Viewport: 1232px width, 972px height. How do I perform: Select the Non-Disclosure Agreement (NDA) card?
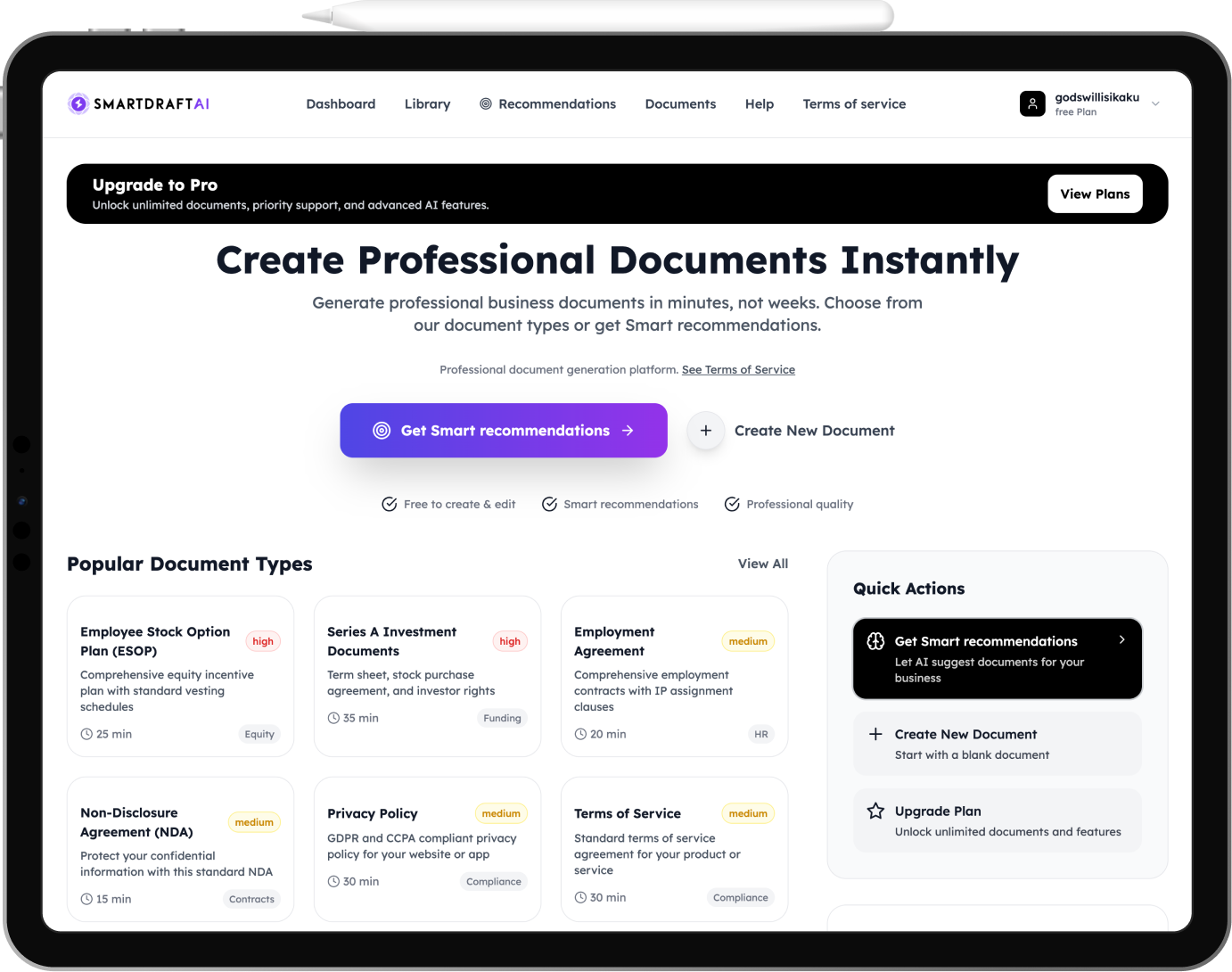click(x=180, y=847)
